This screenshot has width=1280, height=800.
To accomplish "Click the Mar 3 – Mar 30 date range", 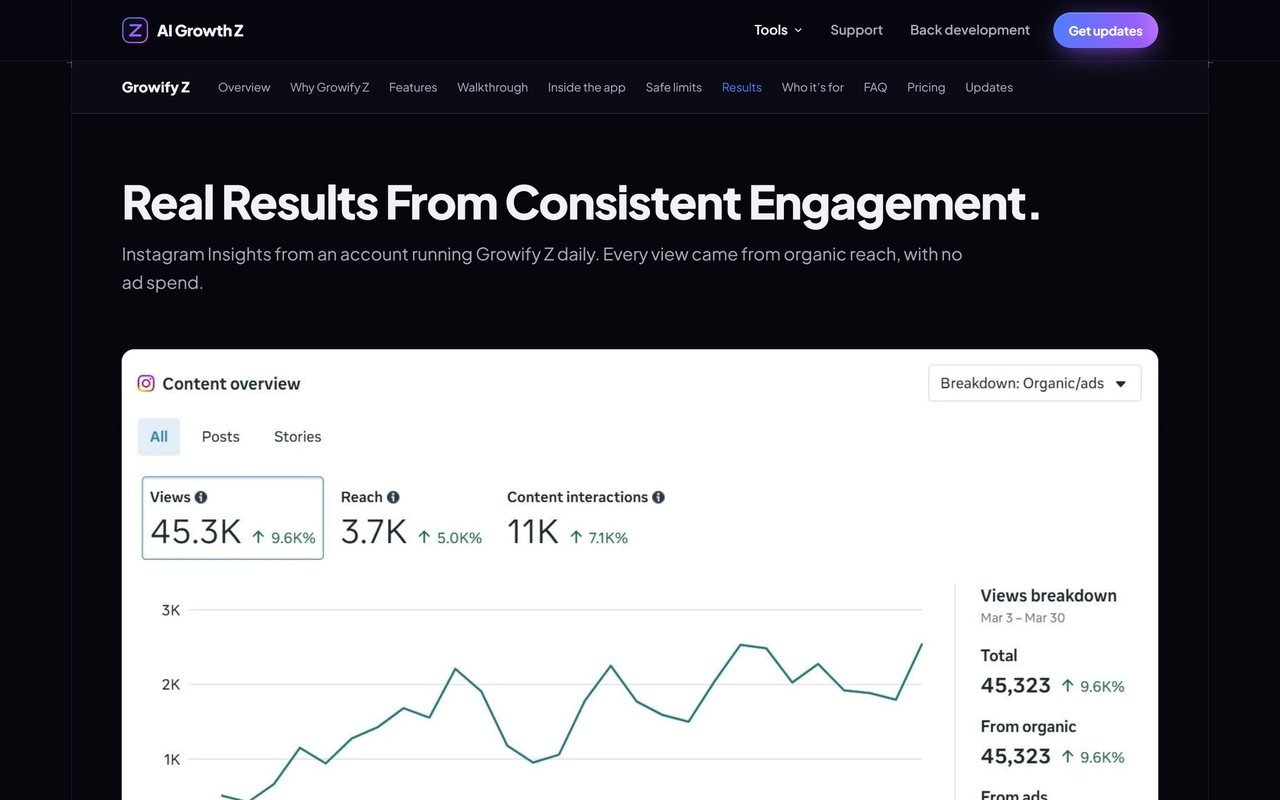I will pos(1023,618).
